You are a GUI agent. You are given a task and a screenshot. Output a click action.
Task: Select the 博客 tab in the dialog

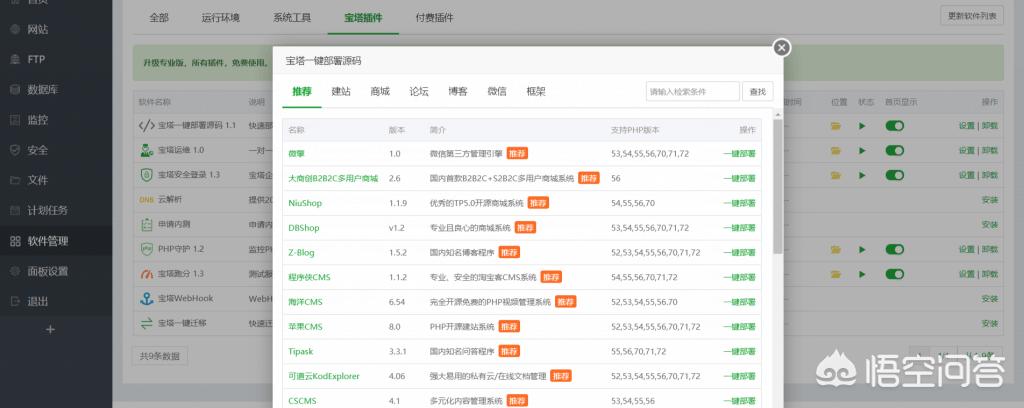click(x=458, y=92)
